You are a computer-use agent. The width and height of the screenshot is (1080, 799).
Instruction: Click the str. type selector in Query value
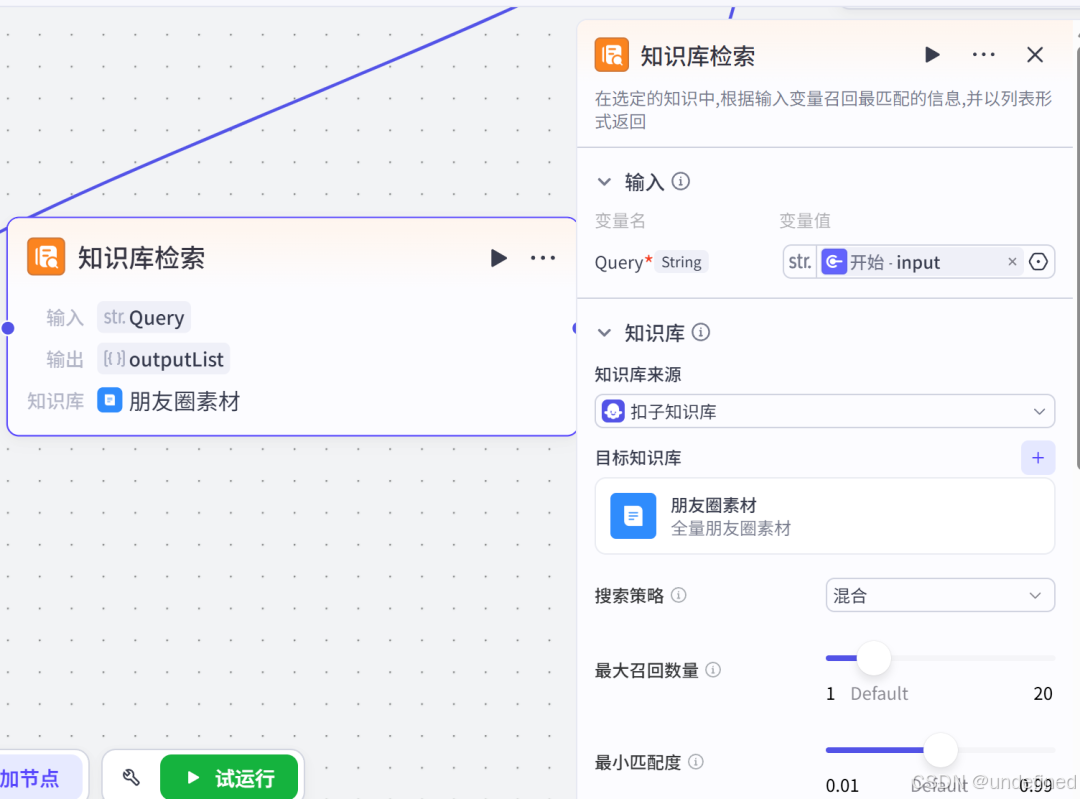[x=800, y=262]
